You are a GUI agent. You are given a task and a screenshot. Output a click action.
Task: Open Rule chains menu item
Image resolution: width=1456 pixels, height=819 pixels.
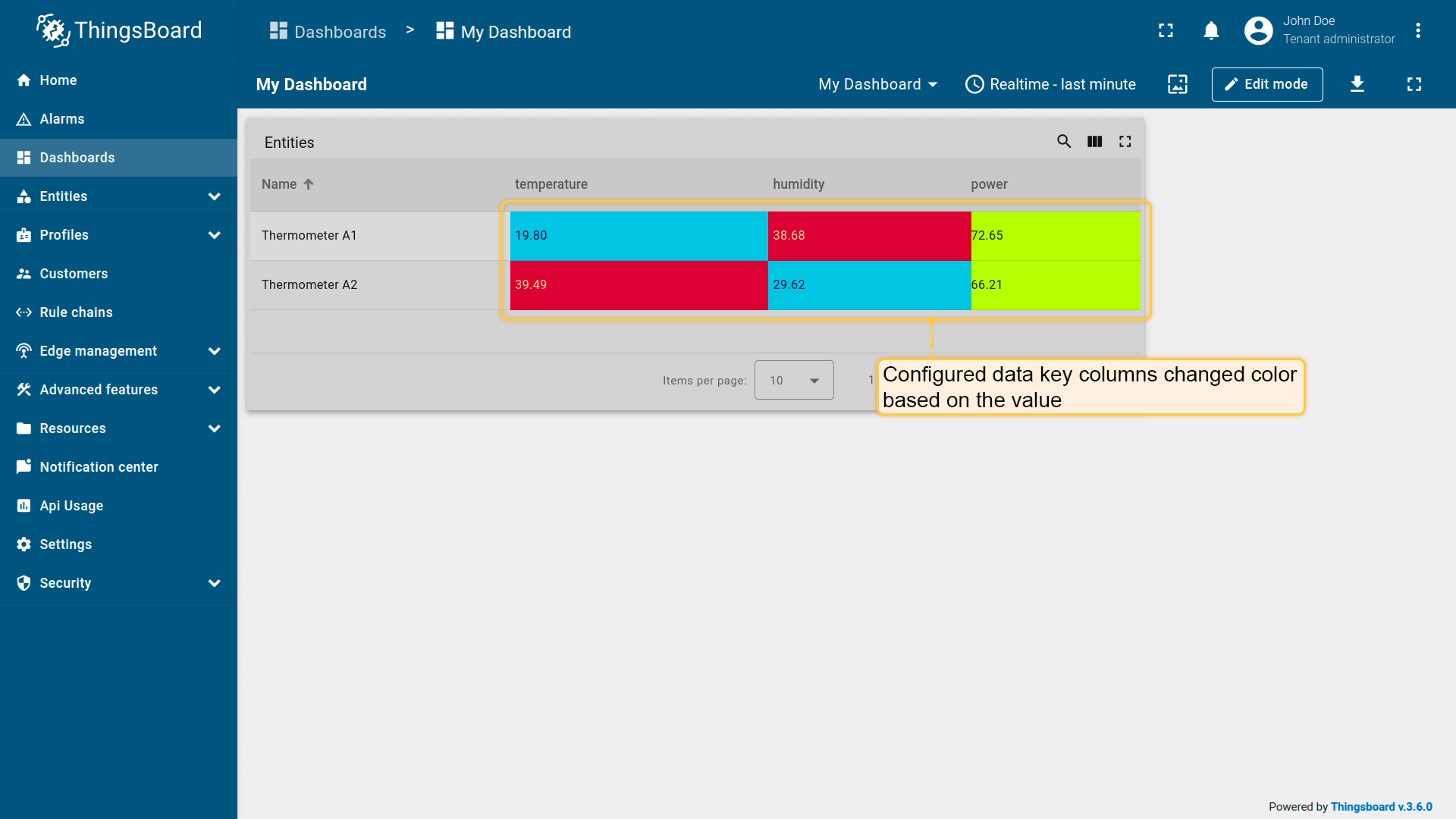[76, 312]
